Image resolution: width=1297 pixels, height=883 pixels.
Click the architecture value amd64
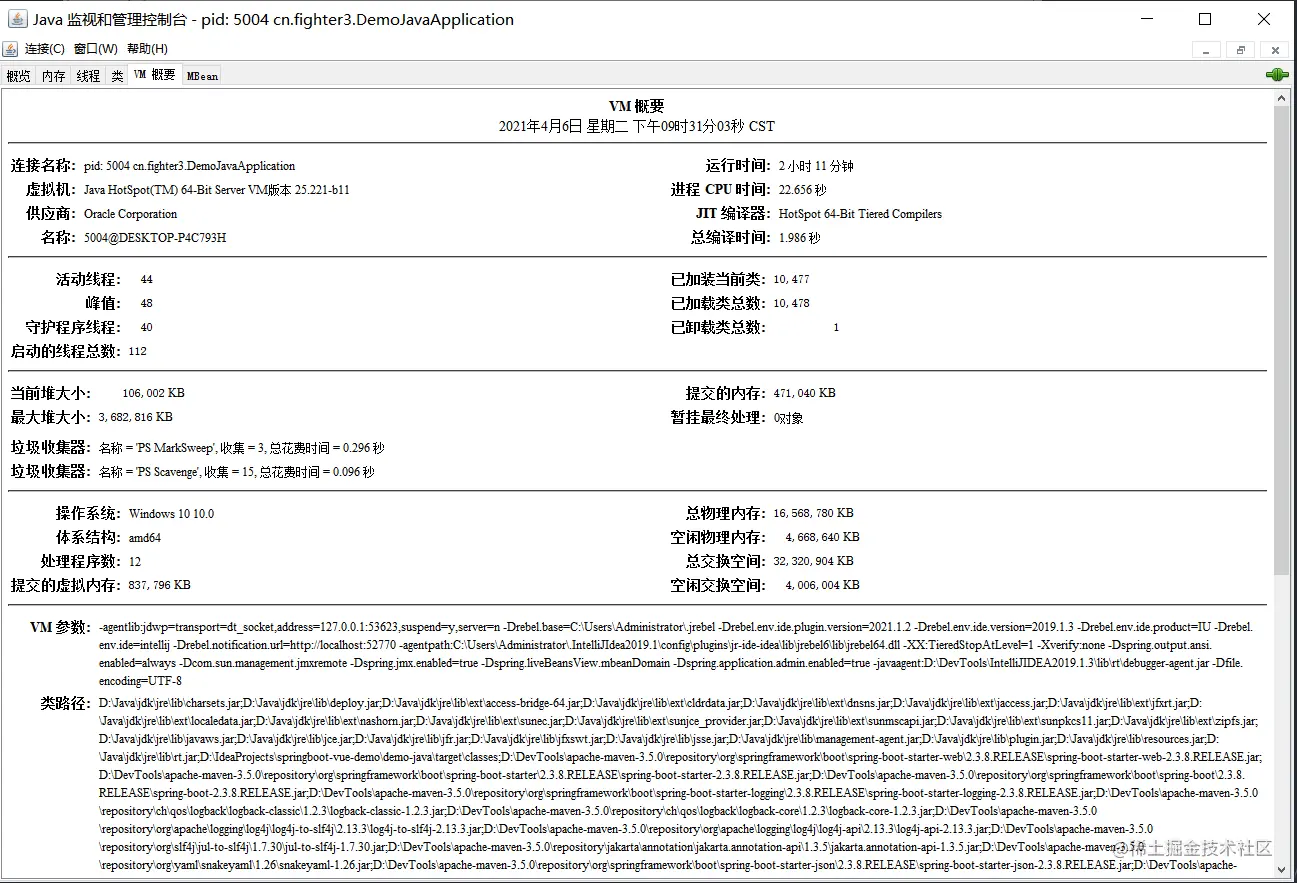click(145, 538)
